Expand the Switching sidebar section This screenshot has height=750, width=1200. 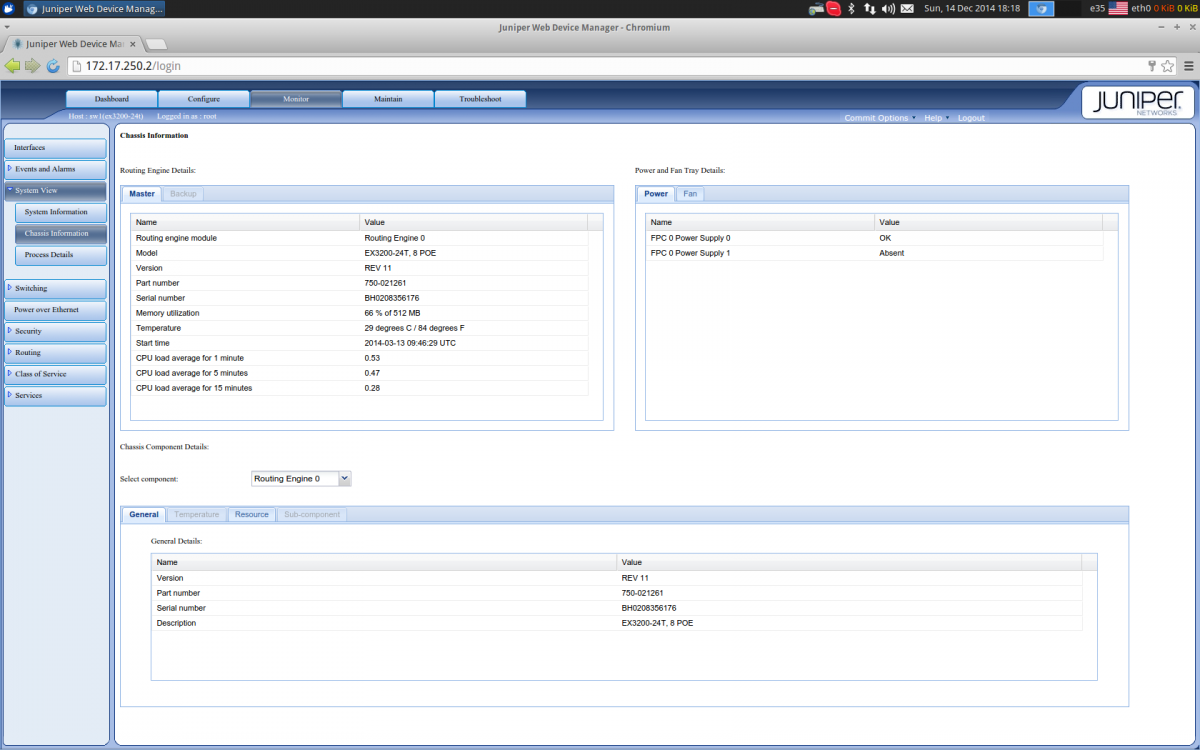[x=55, y=288]
